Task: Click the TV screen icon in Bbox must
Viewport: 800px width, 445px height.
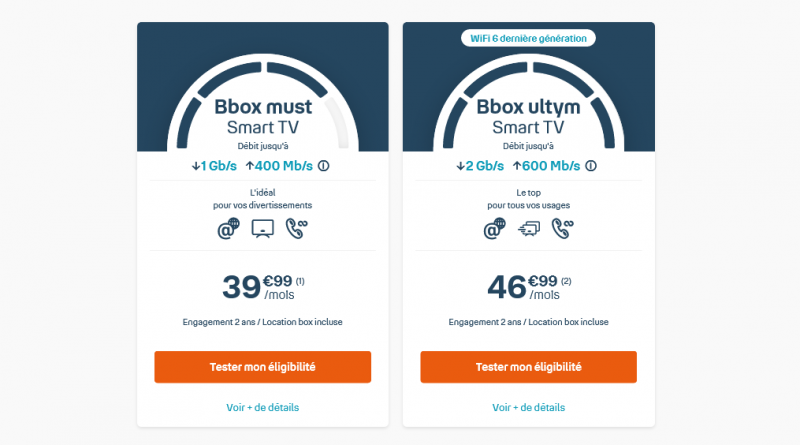Action: [262, 229]
